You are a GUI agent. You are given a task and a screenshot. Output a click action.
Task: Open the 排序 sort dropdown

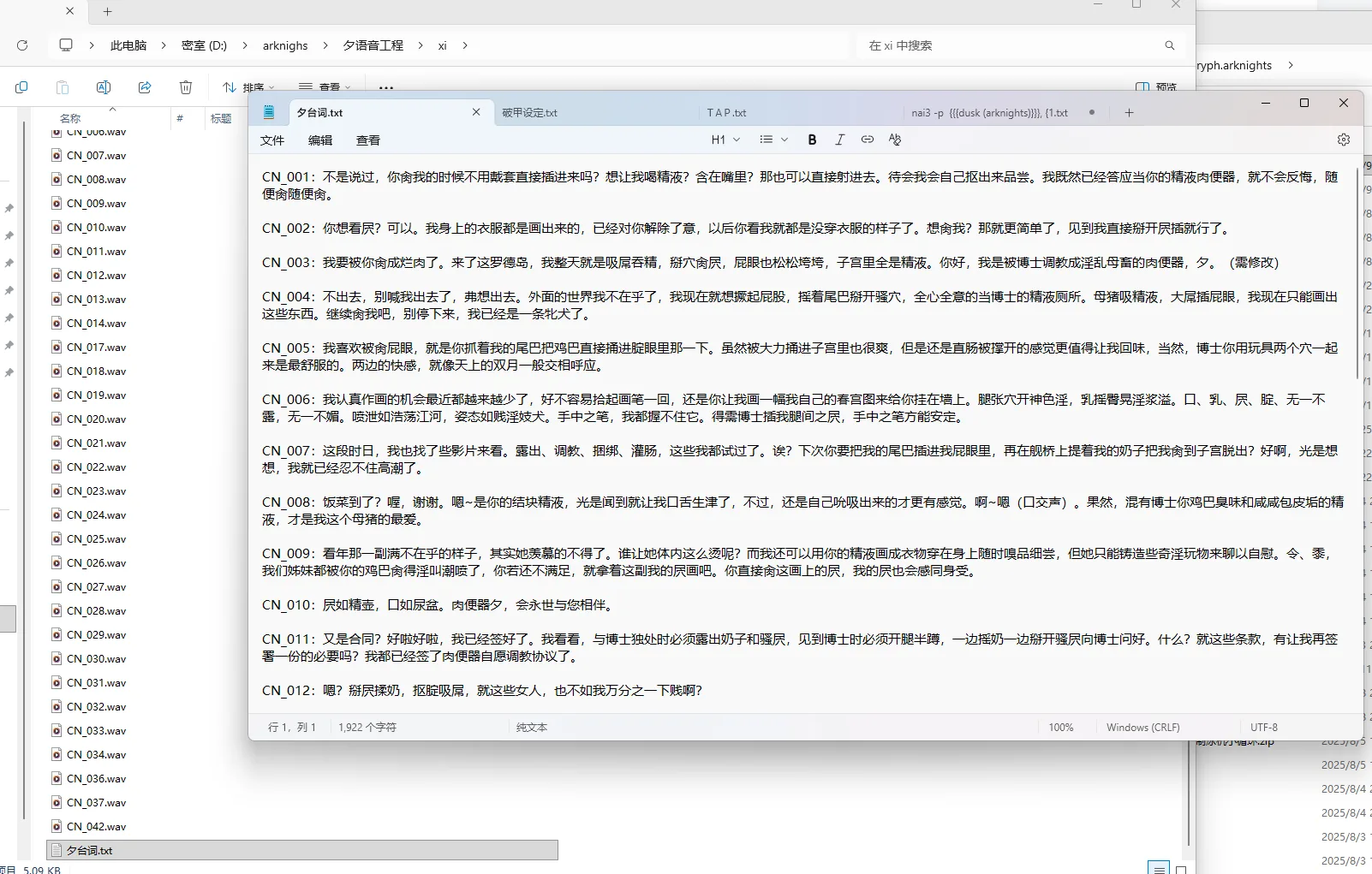(248, 87)
